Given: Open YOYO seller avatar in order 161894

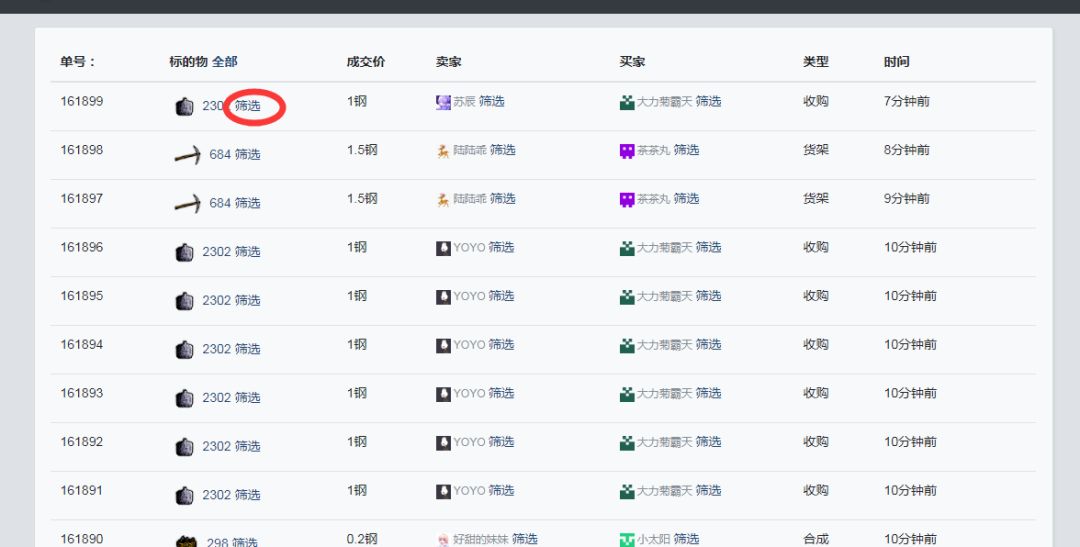Looking at the screenshot, I should pos(444,345).
